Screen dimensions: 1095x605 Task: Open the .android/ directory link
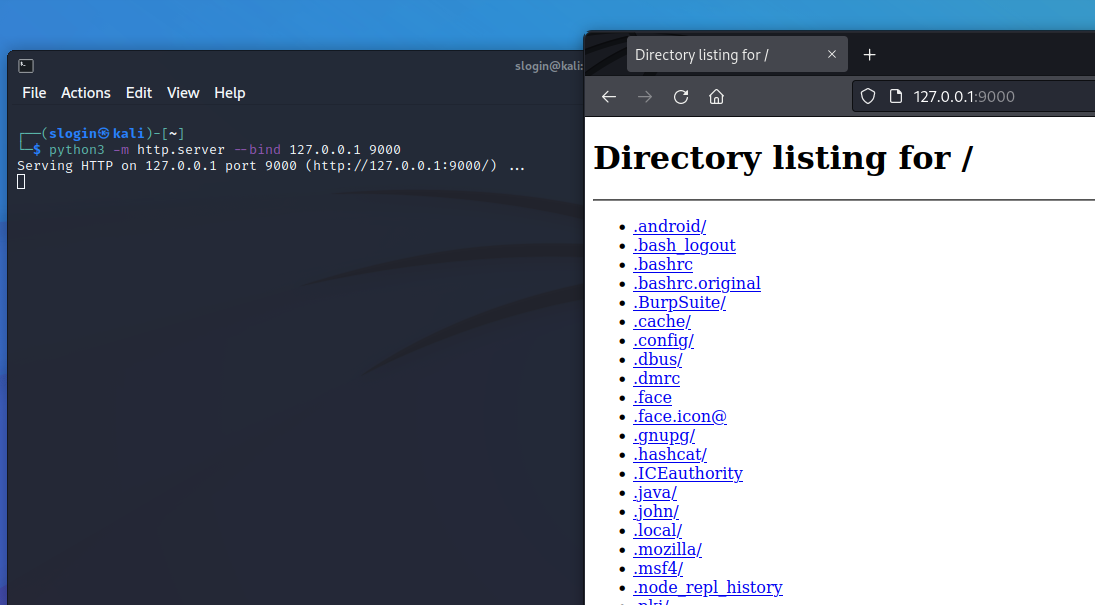(670, 226)
